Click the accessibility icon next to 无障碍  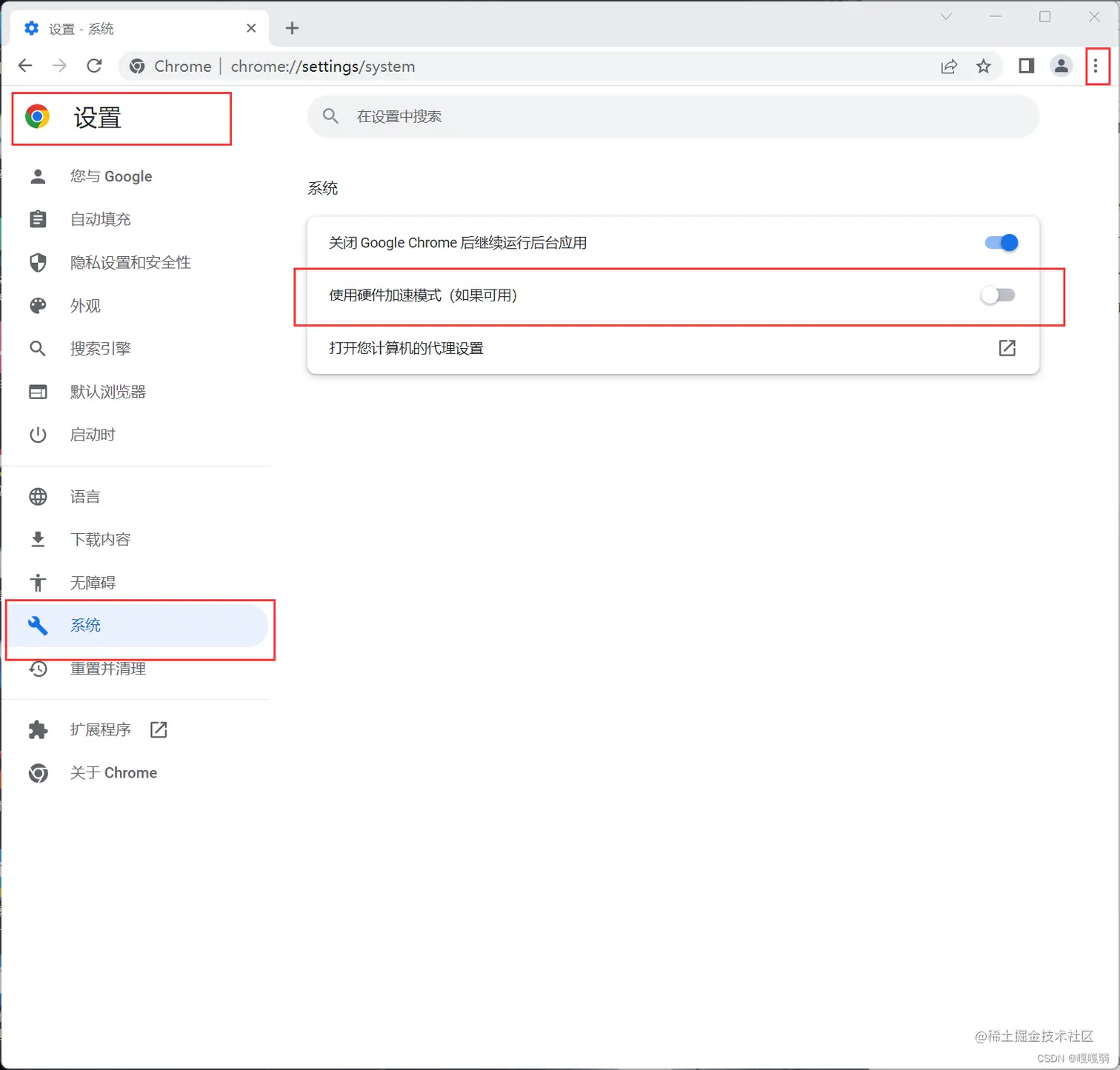coord(38,583)
